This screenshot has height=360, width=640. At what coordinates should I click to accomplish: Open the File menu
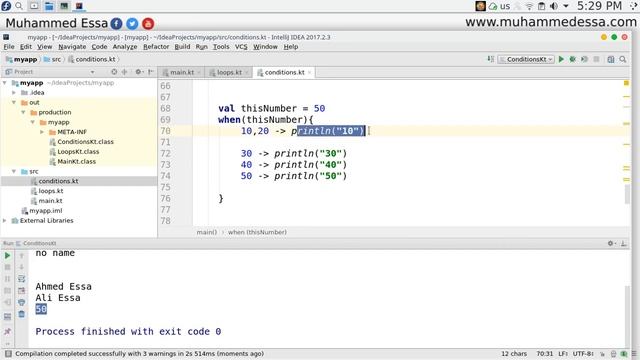(9, 47)
